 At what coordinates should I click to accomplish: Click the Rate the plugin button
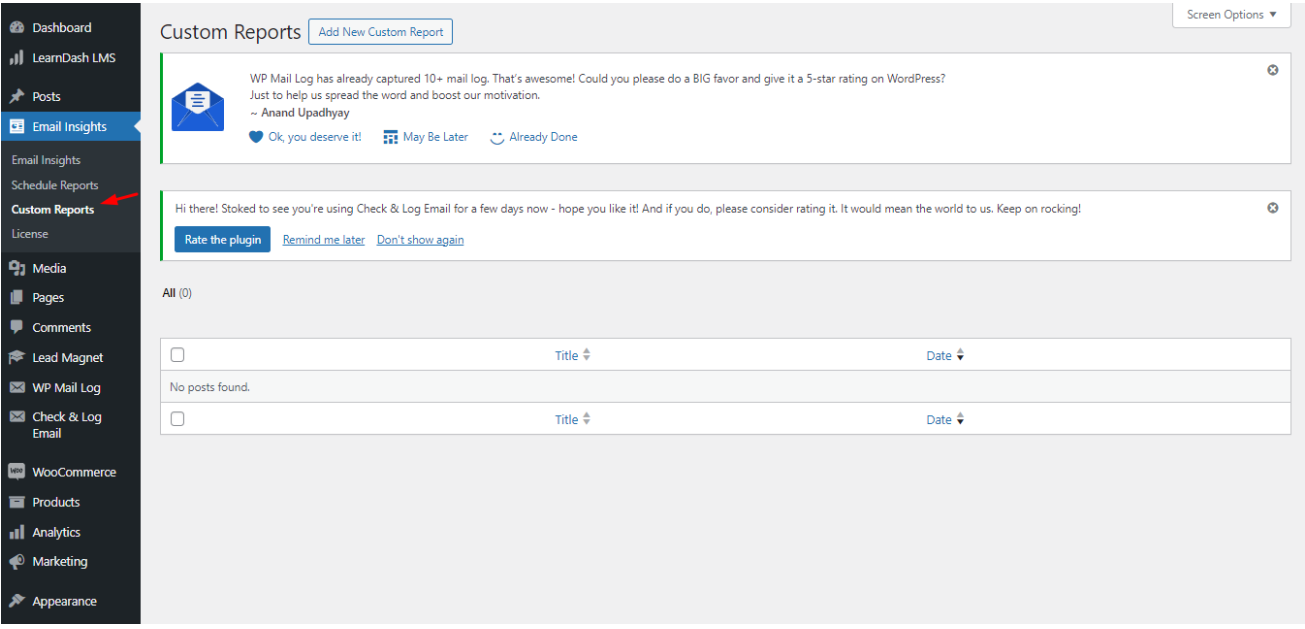tap(223, 240)
